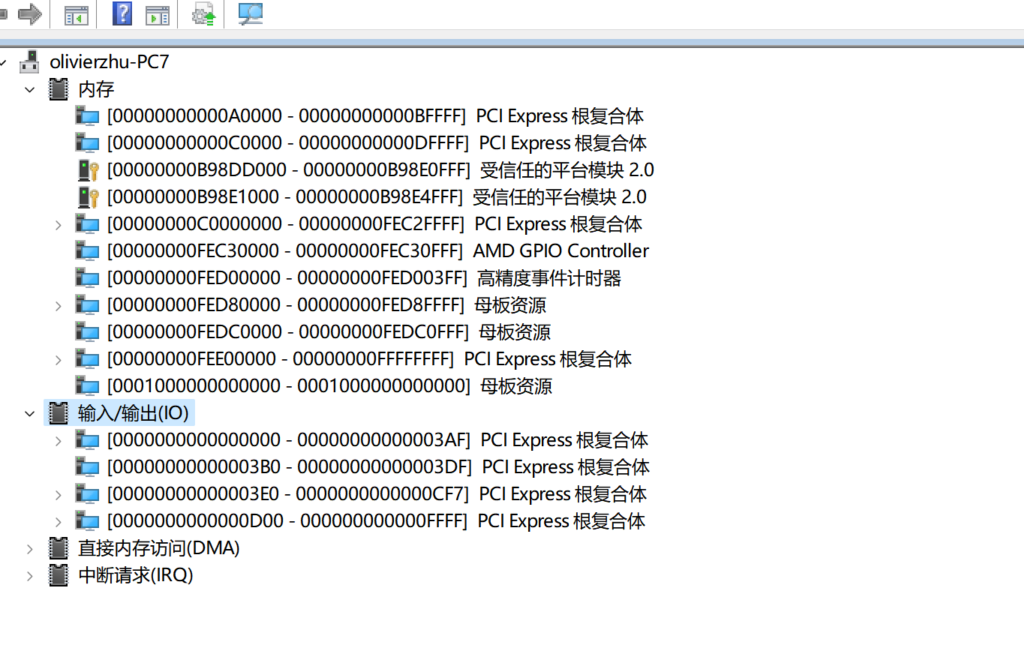Expand the 中断请求(IRQ) node
This screenshot has width=1024, height=658.
pyautogui.click(x=29, y=575)
